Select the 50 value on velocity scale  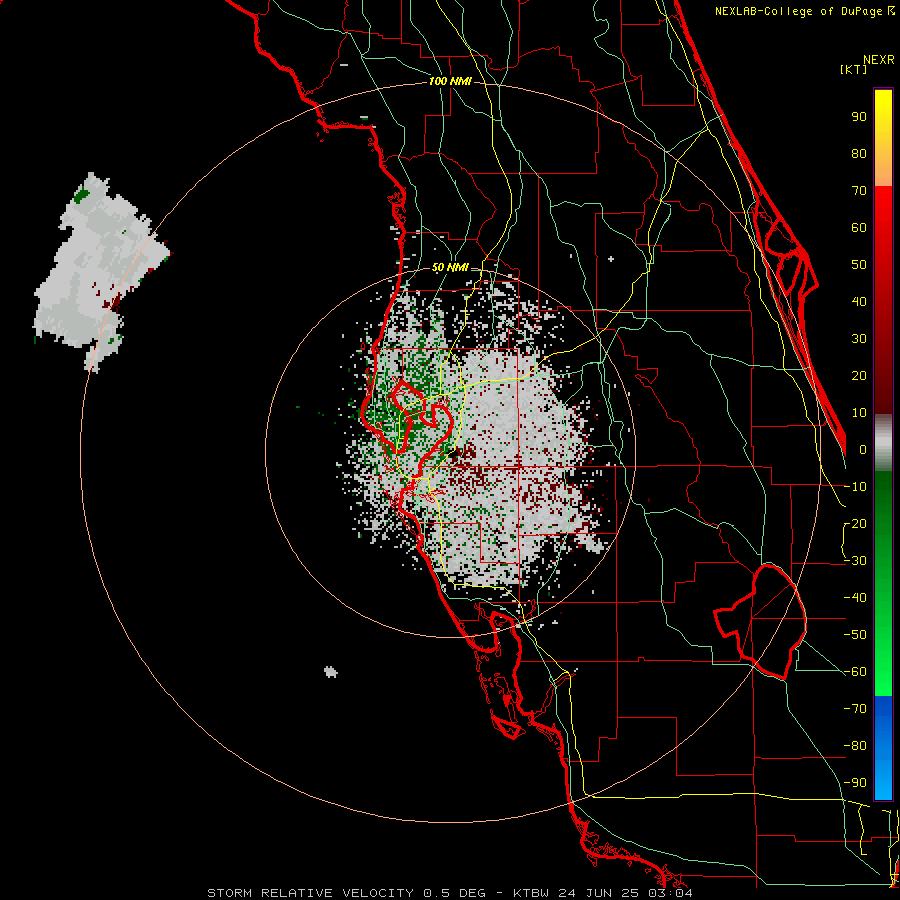[859, 265]
